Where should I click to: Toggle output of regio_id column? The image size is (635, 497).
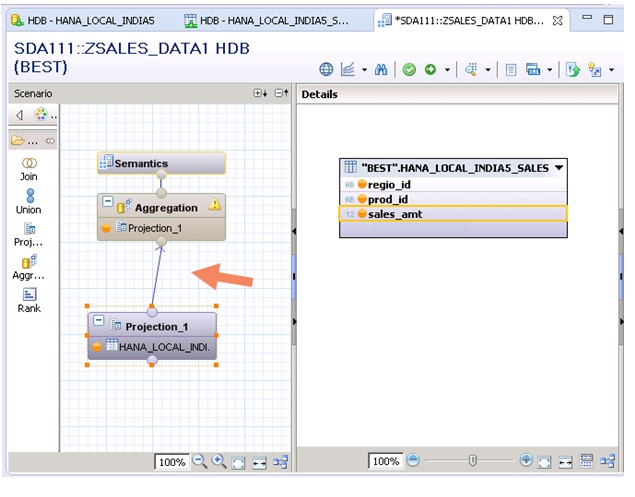click(x=362, y=185)
